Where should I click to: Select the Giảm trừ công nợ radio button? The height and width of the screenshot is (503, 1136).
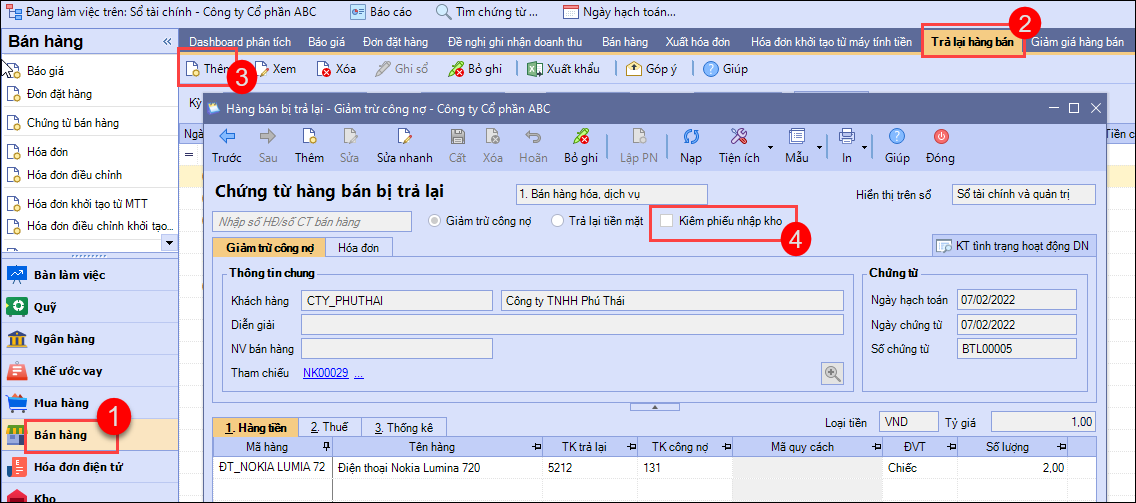pos(435,221)
